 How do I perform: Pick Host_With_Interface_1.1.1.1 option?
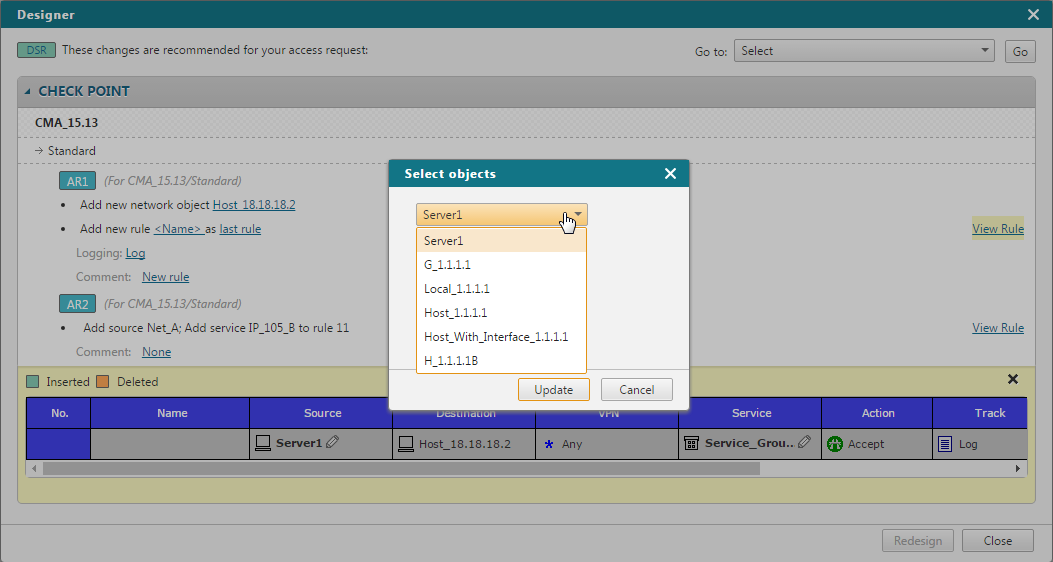[x=495, y=337]
